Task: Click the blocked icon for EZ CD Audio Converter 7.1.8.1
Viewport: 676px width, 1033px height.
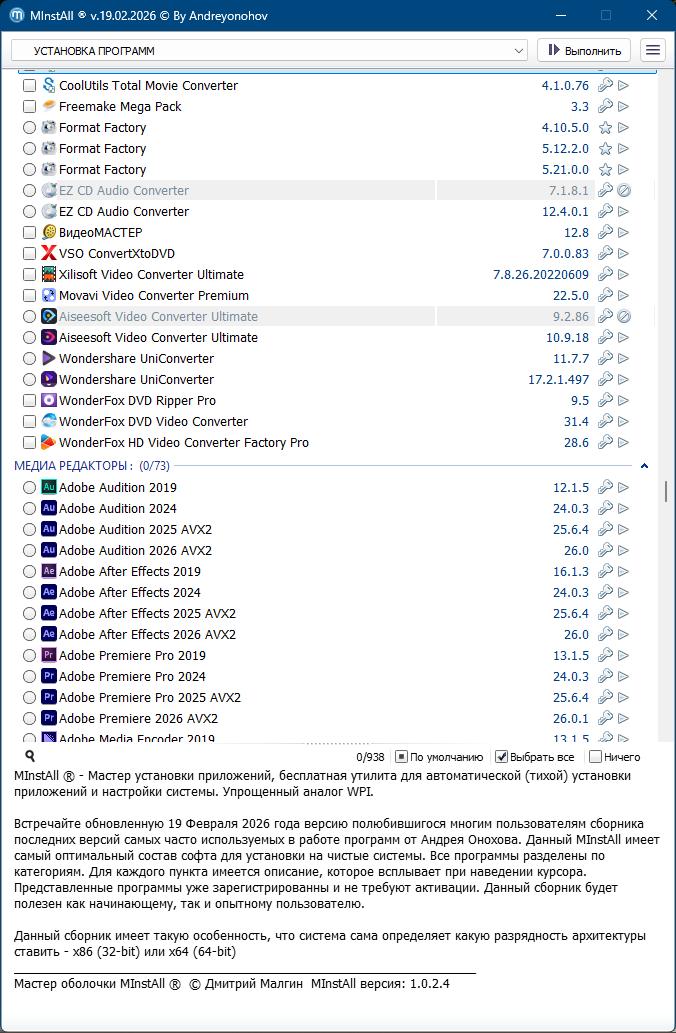Action: coord(623,191)
